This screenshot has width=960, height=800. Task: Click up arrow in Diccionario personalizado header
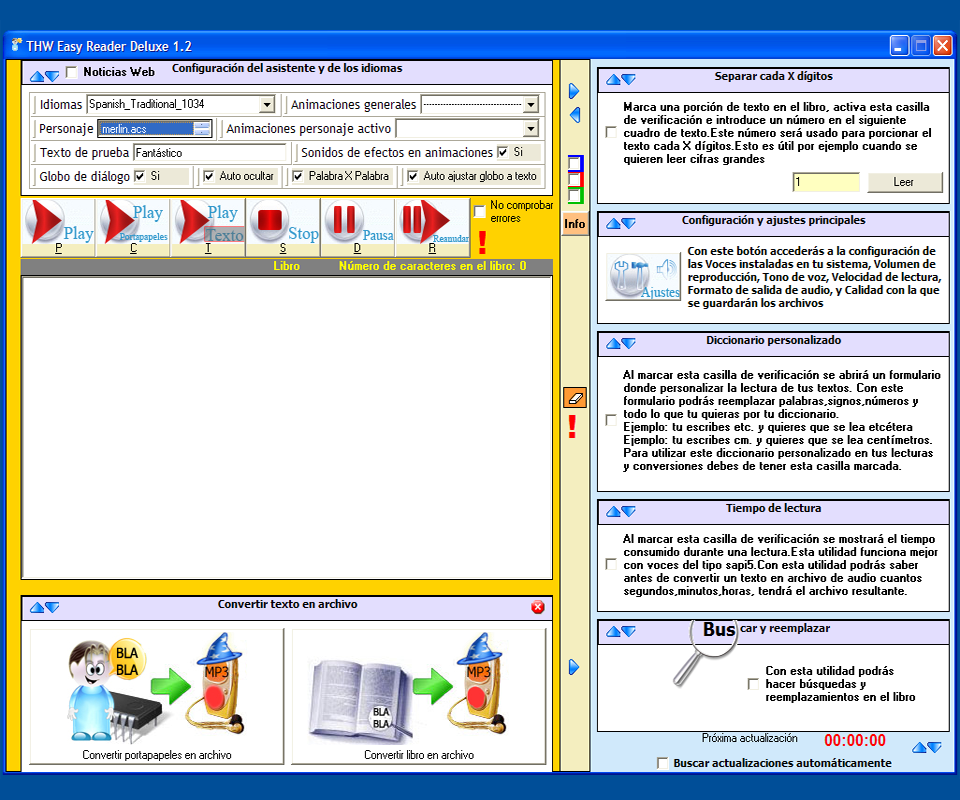613,344
